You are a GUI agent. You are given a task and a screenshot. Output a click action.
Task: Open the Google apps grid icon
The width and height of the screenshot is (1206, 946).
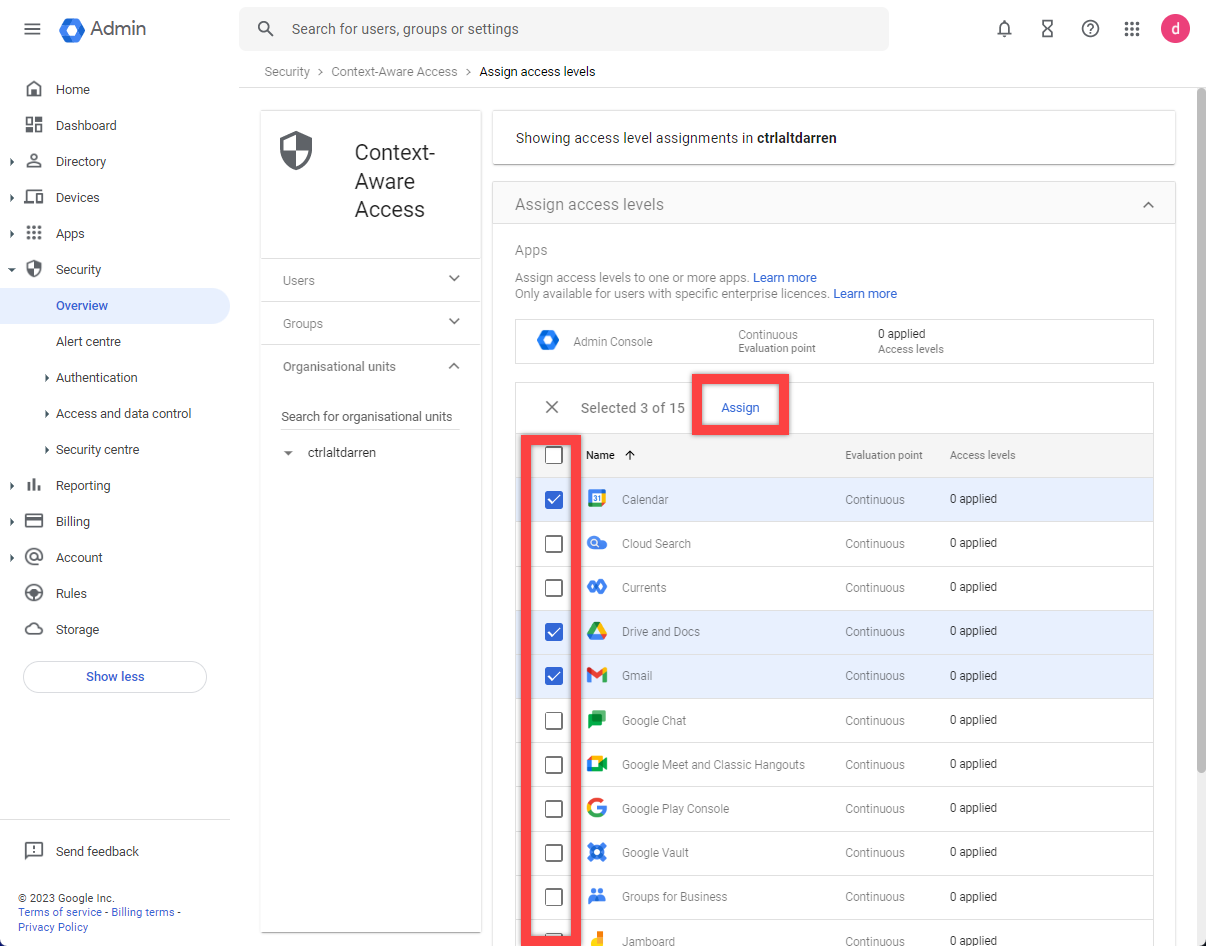pos(1132,29)
